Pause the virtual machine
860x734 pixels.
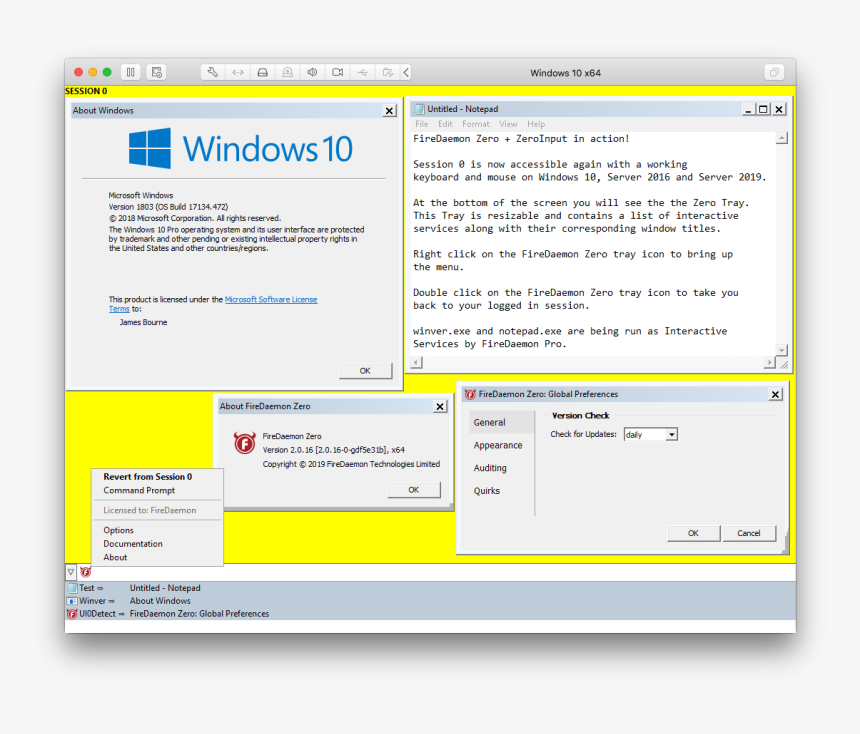pyautogui.click(x=131, y=72)
